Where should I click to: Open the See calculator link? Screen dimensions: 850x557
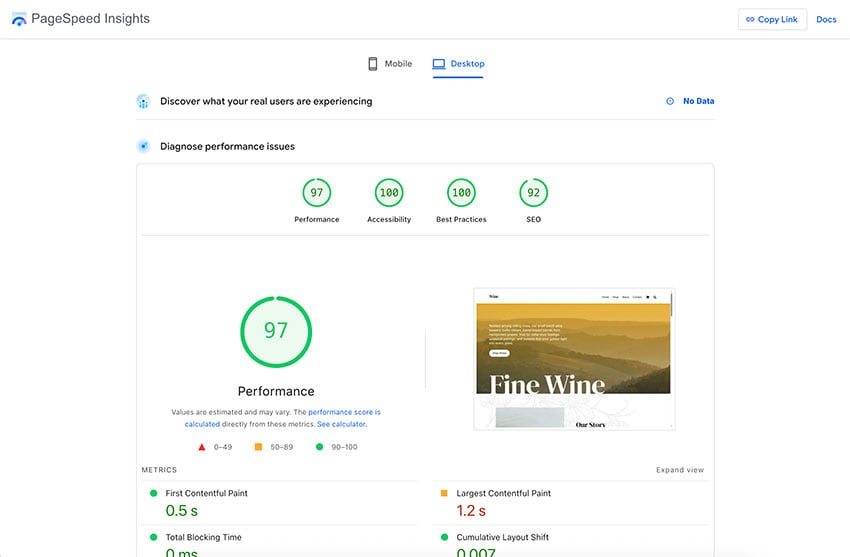tap(342, 424)
